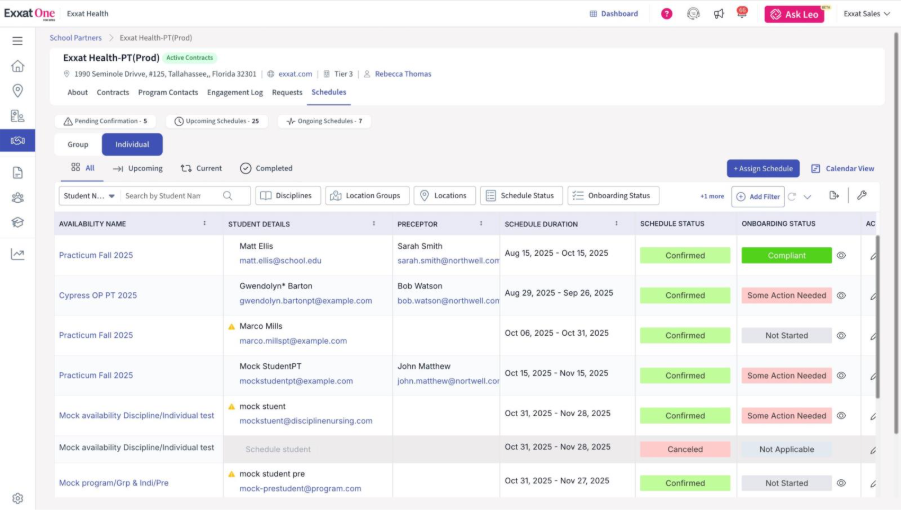This screenshot has height=510, width=901.
Task: Click the export icon beside the wrench
Action: (x=833, y=196)
